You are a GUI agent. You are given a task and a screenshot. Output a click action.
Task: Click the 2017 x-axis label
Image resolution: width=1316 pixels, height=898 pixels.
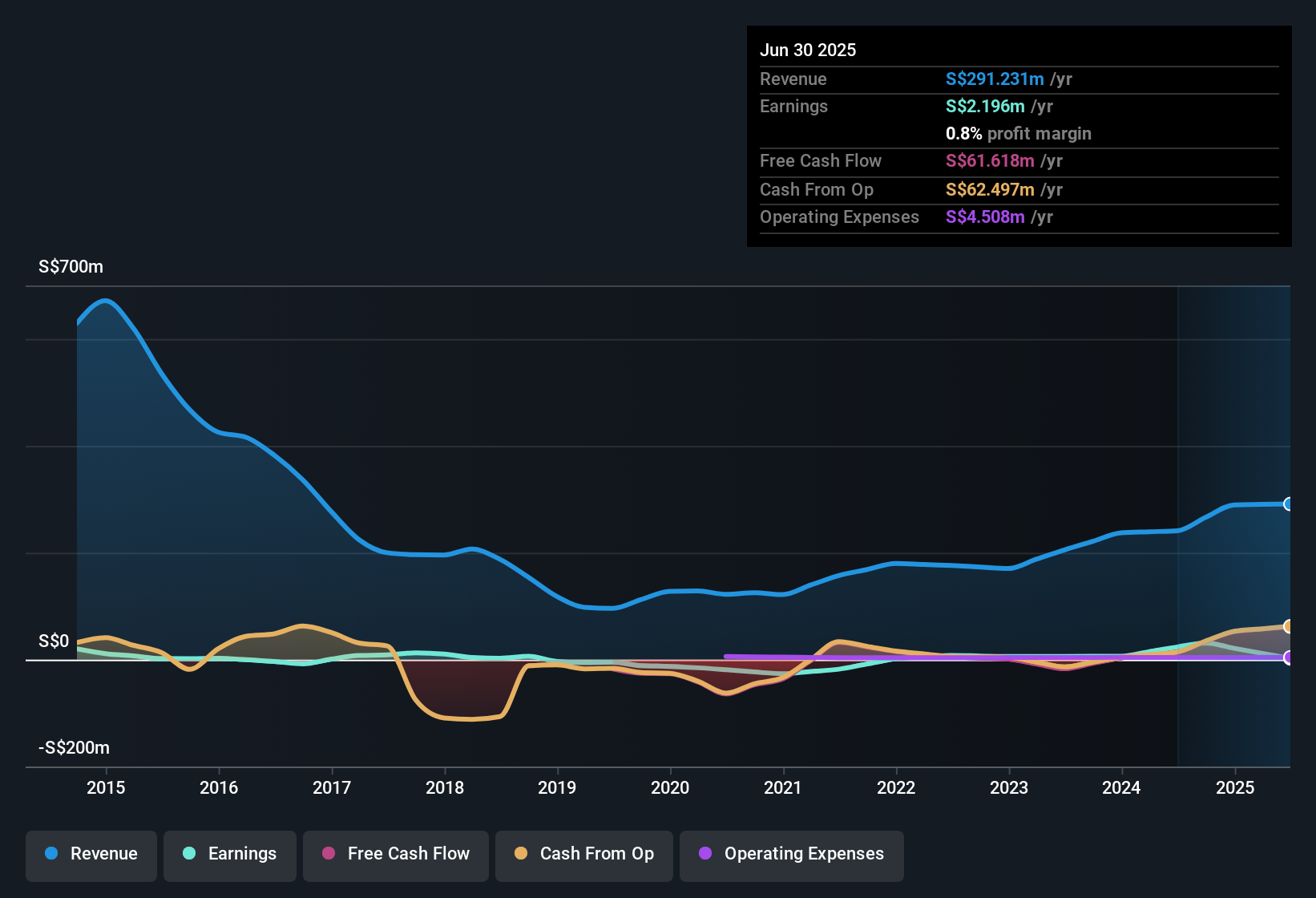click(332, 787)
